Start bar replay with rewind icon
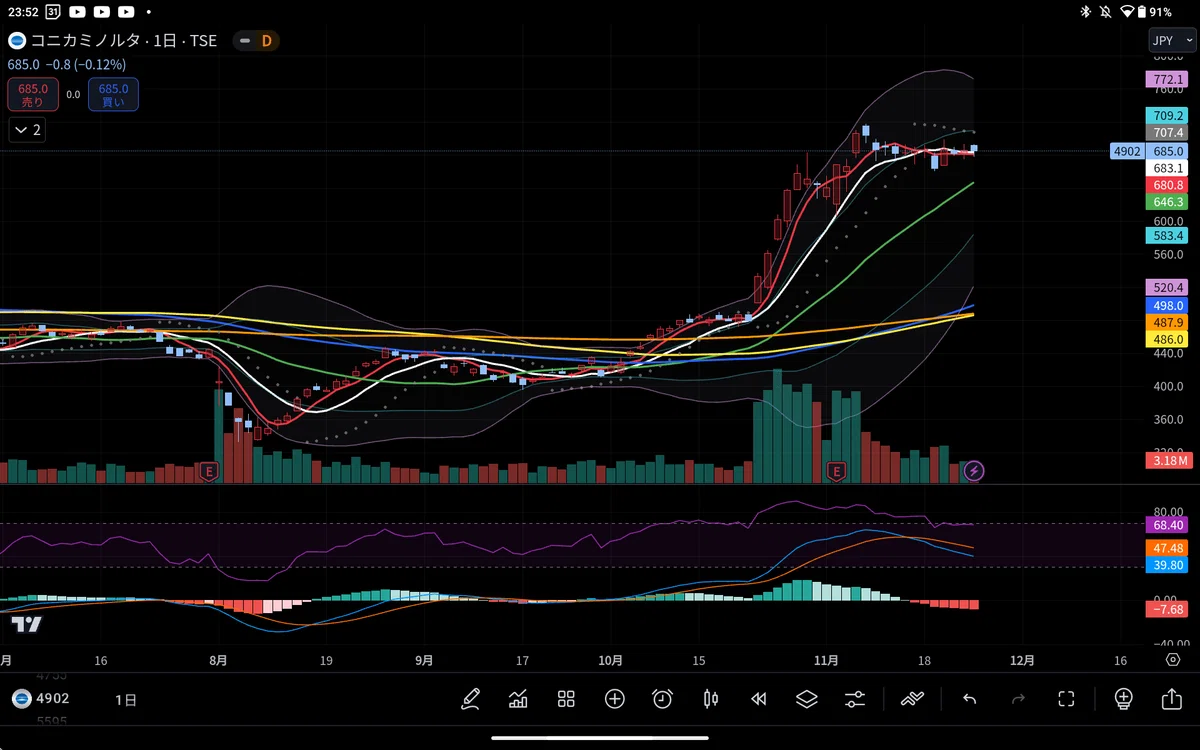The height and width of the screenshot is (750, 1200). click(758, 699)
